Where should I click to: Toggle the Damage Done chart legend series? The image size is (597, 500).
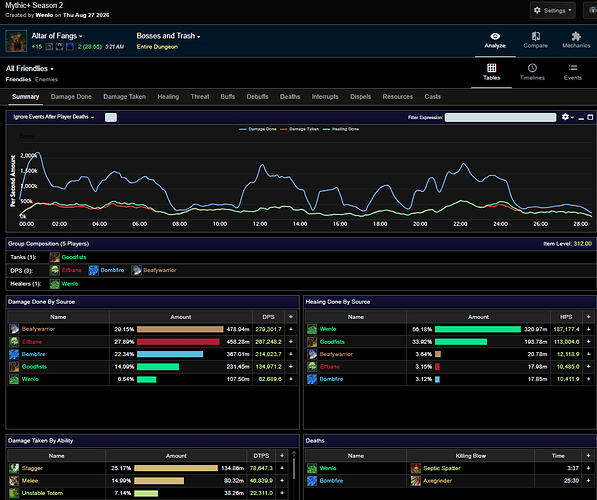(258, 129)
